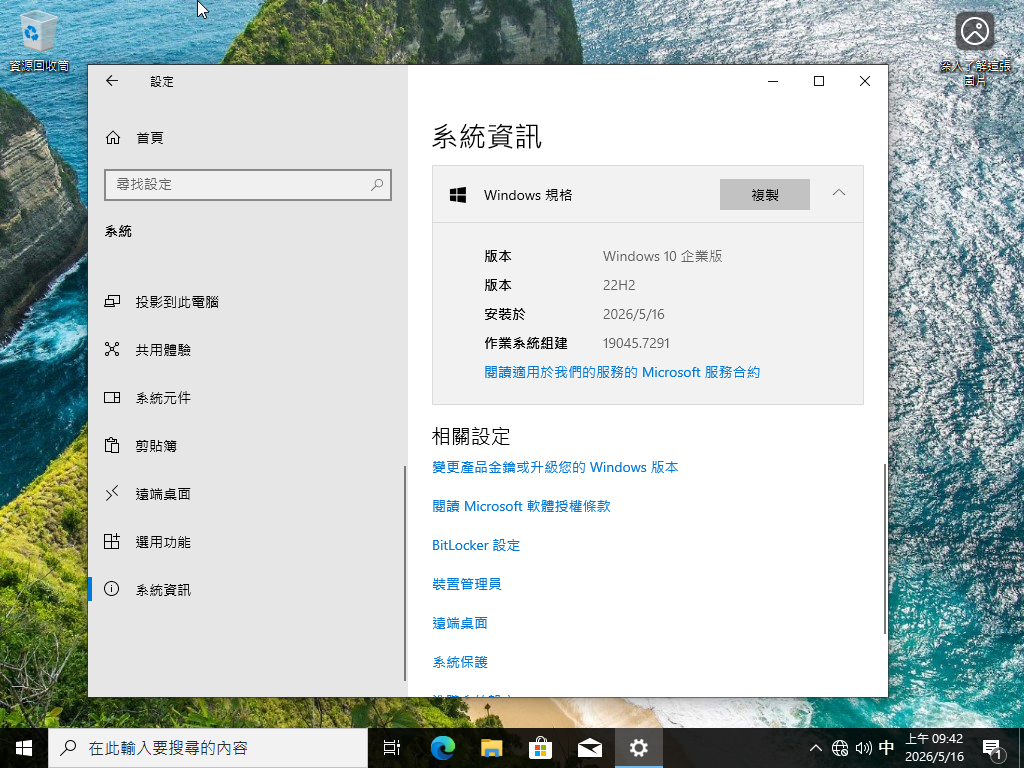
Task: Click the 資源回收筒 desktop icon
Action: [39, 40]
